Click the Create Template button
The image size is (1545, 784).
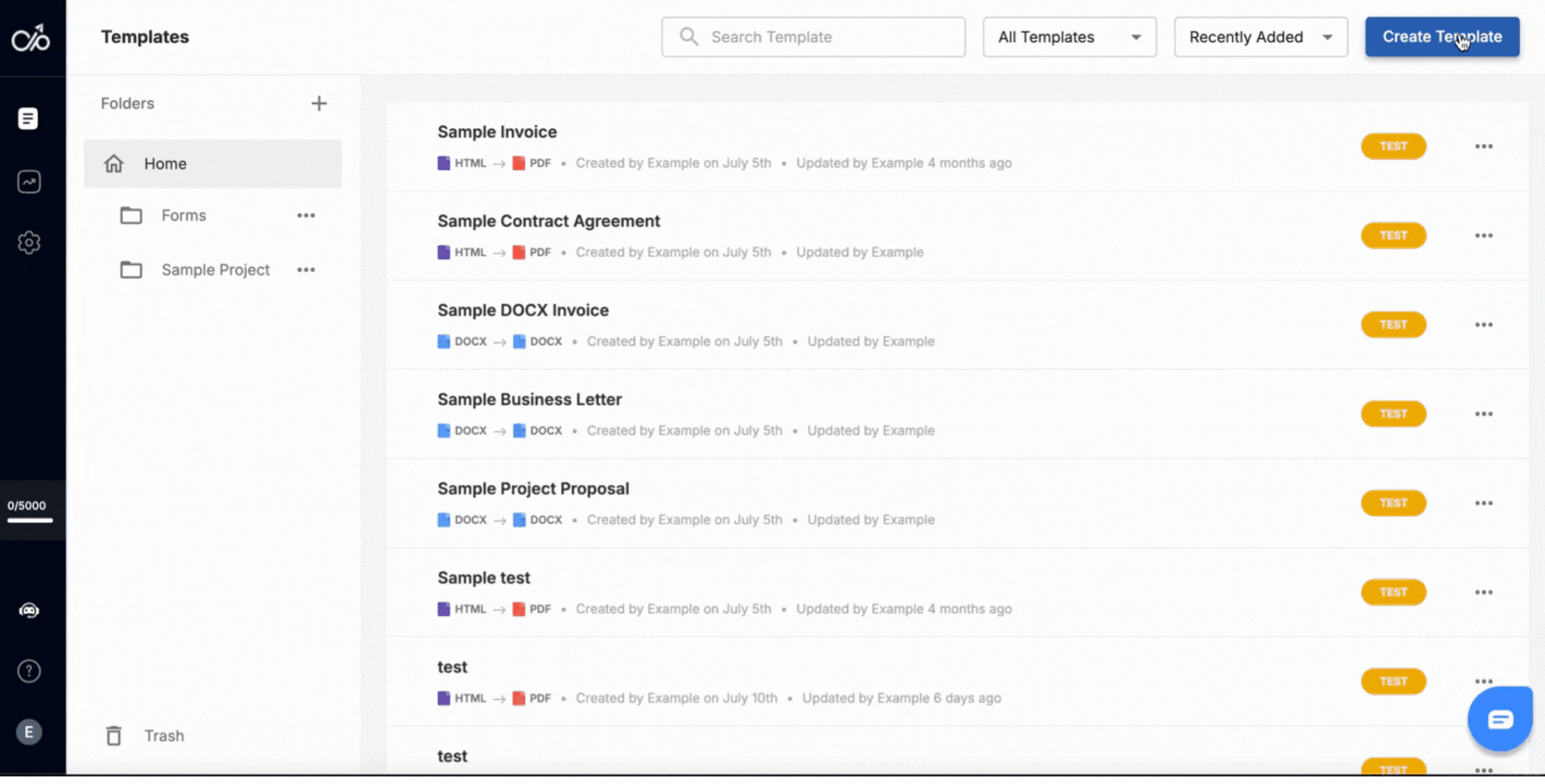(x=1441, y=38)
